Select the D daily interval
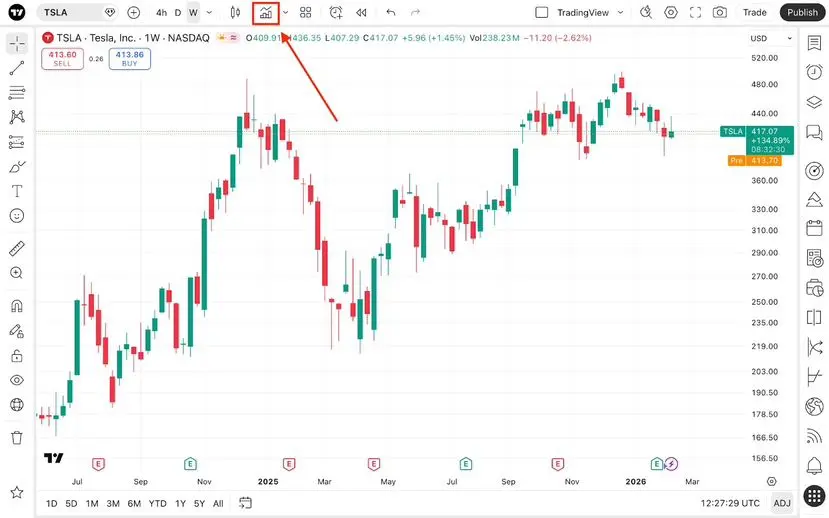This screenshot has width=829, height=518. click(178, 12)
